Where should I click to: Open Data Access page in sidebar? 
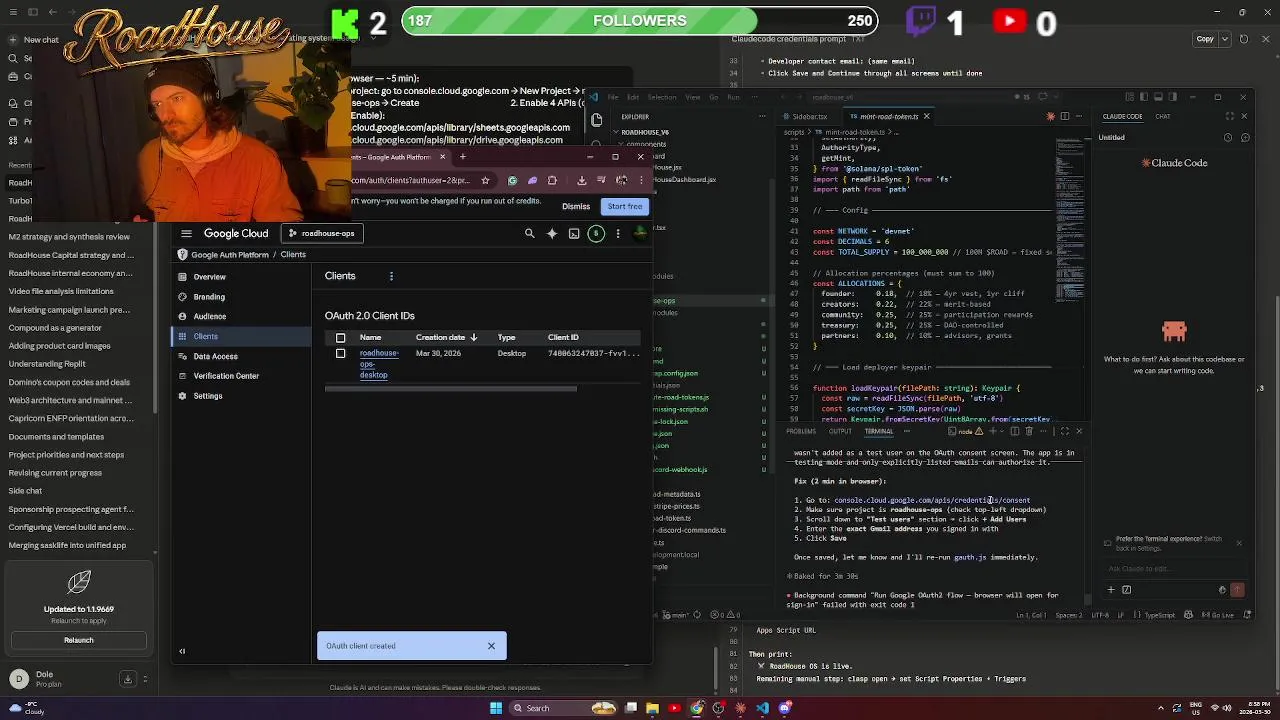coord(242,356)
